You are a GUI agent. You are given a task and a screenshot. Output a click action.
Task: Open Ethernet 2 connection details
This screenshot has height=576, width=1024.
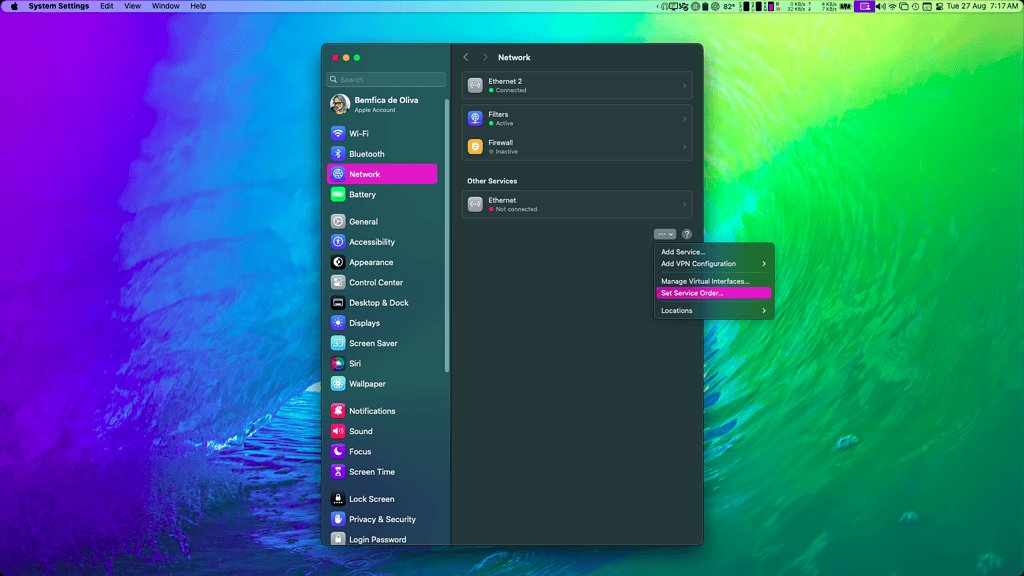(577, 86)
